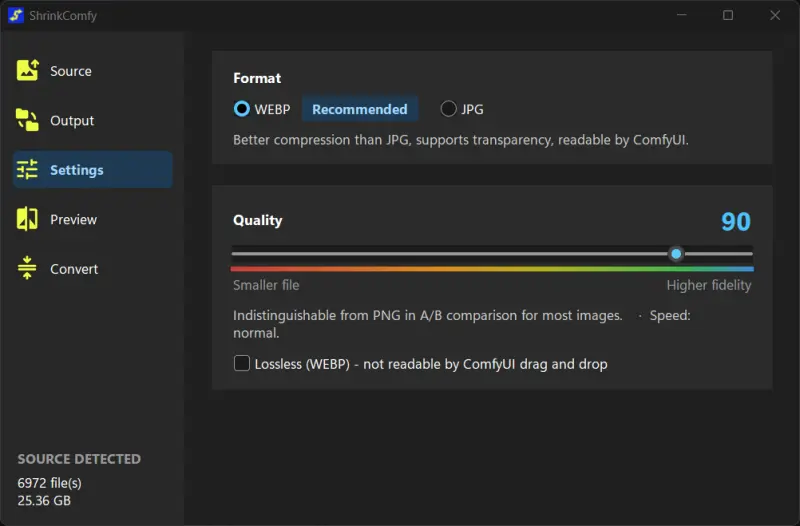Click the Preview compare icon
Viewport: 800px width, 526px height.
coord(28,219)
